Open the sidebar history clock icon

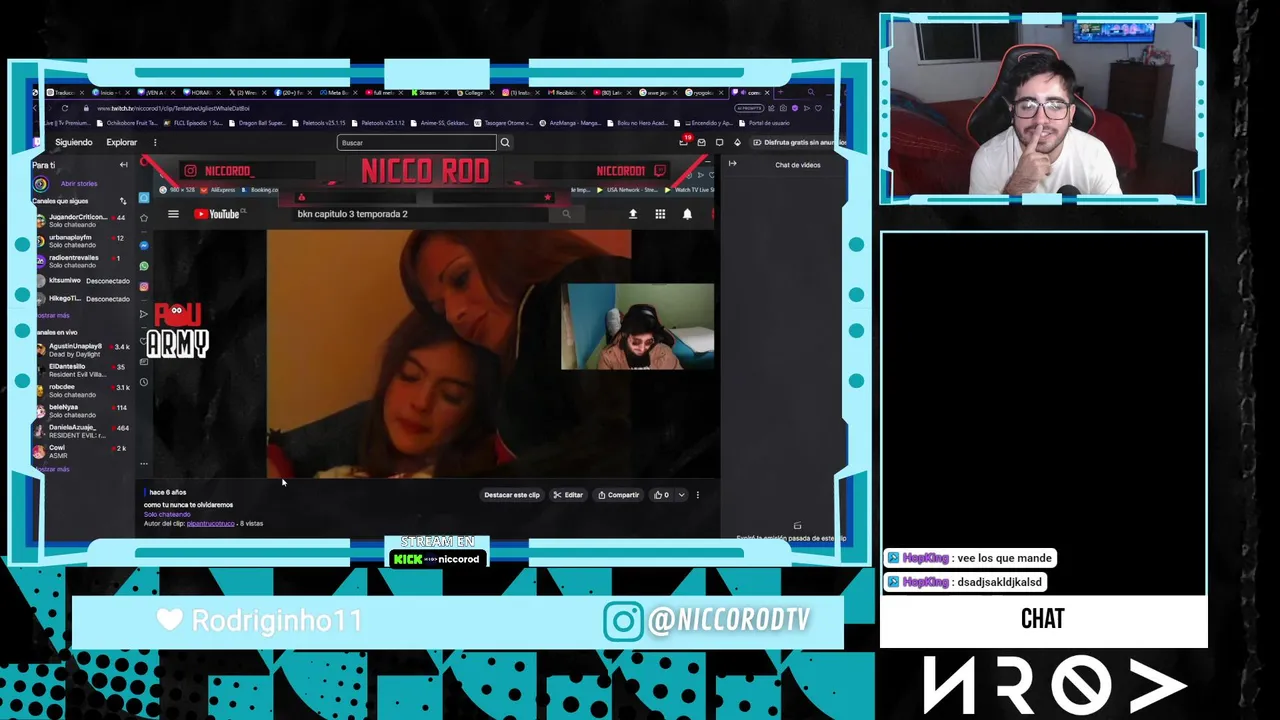click(144, 382)
